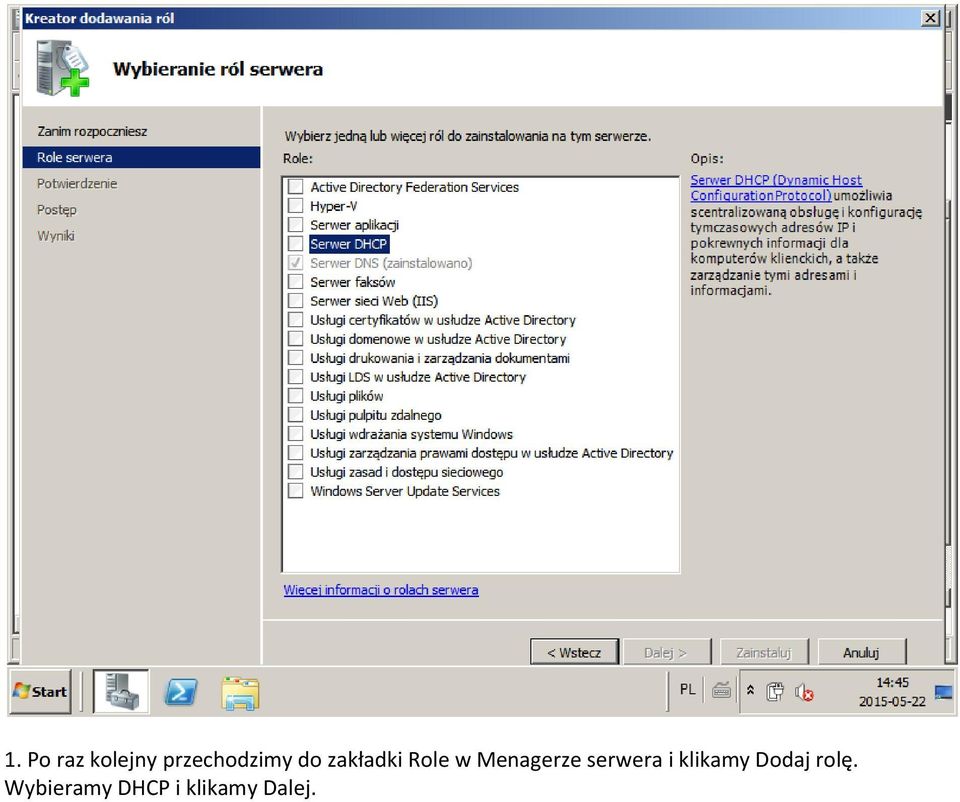
Task: Check Usługi pulpitu zdalnego checkbox
Action: pyautogui.click(x=296, y=414)
